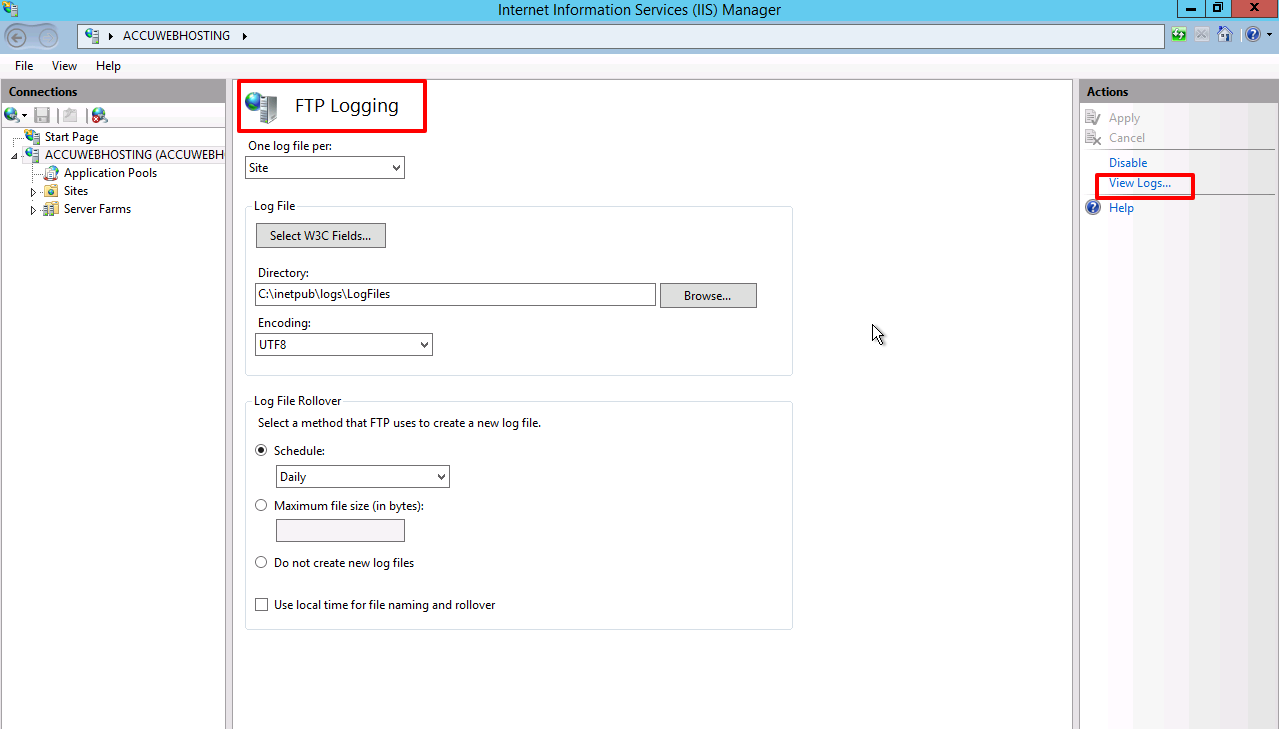Click the Refresh icon in the address bar

[x=1180, y=33]
